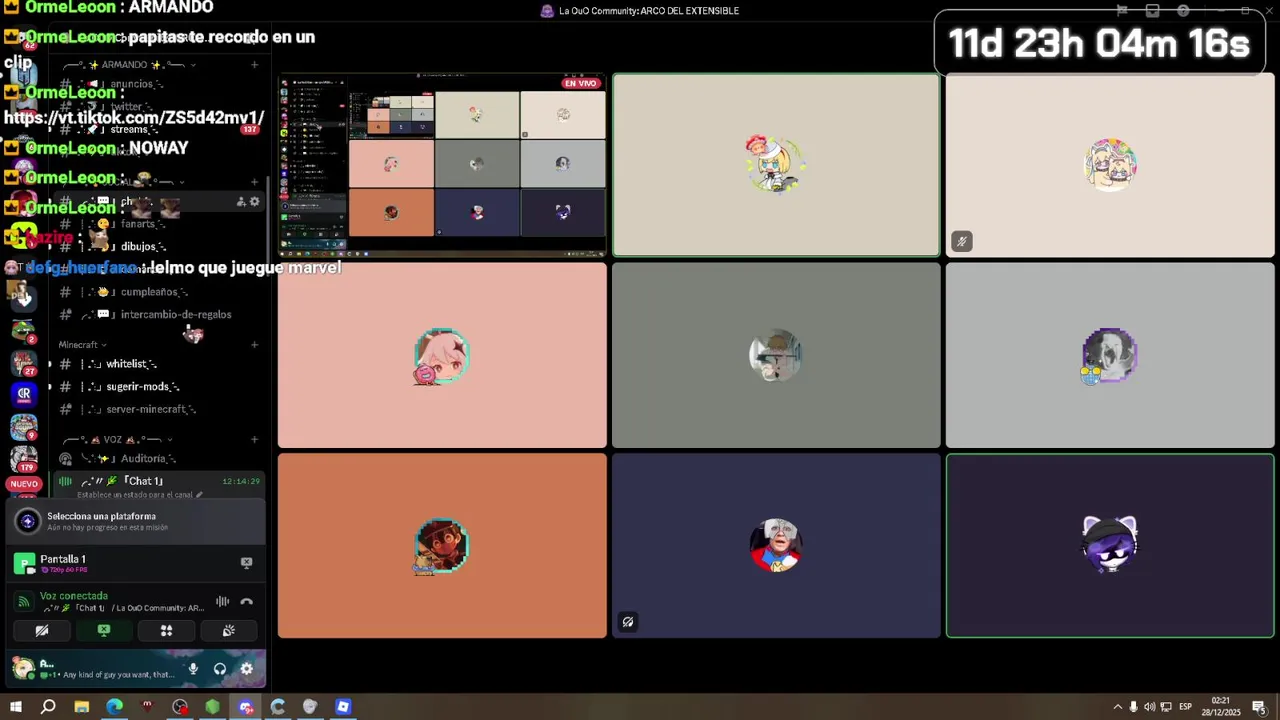The image size is (1280, 720).
Task: Toggle noise suppression waveform icon
Action: click(x=222, y=601)
